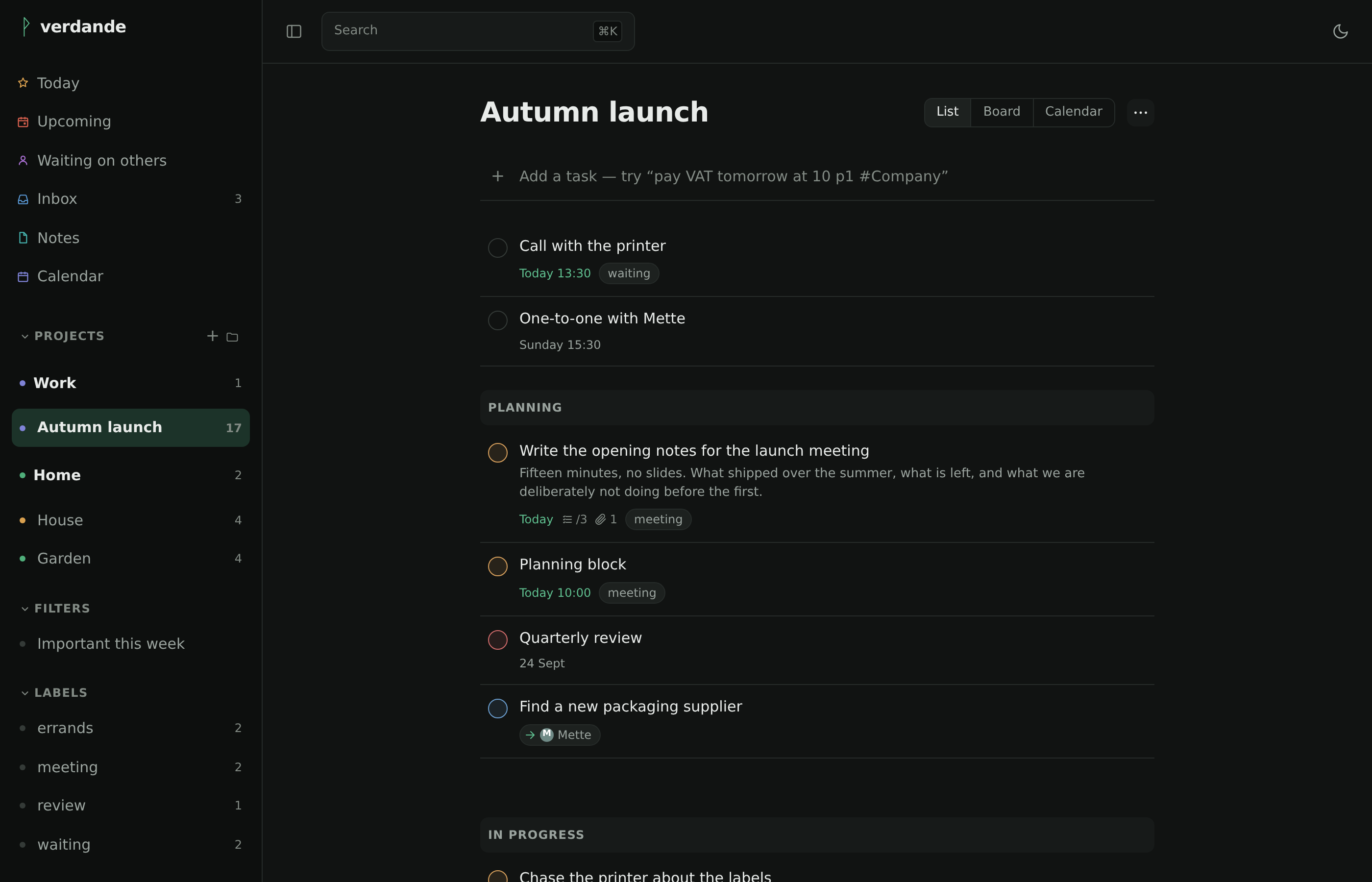Click the waiting label on printer call
1372x882 pixels.
coord(629,273)
